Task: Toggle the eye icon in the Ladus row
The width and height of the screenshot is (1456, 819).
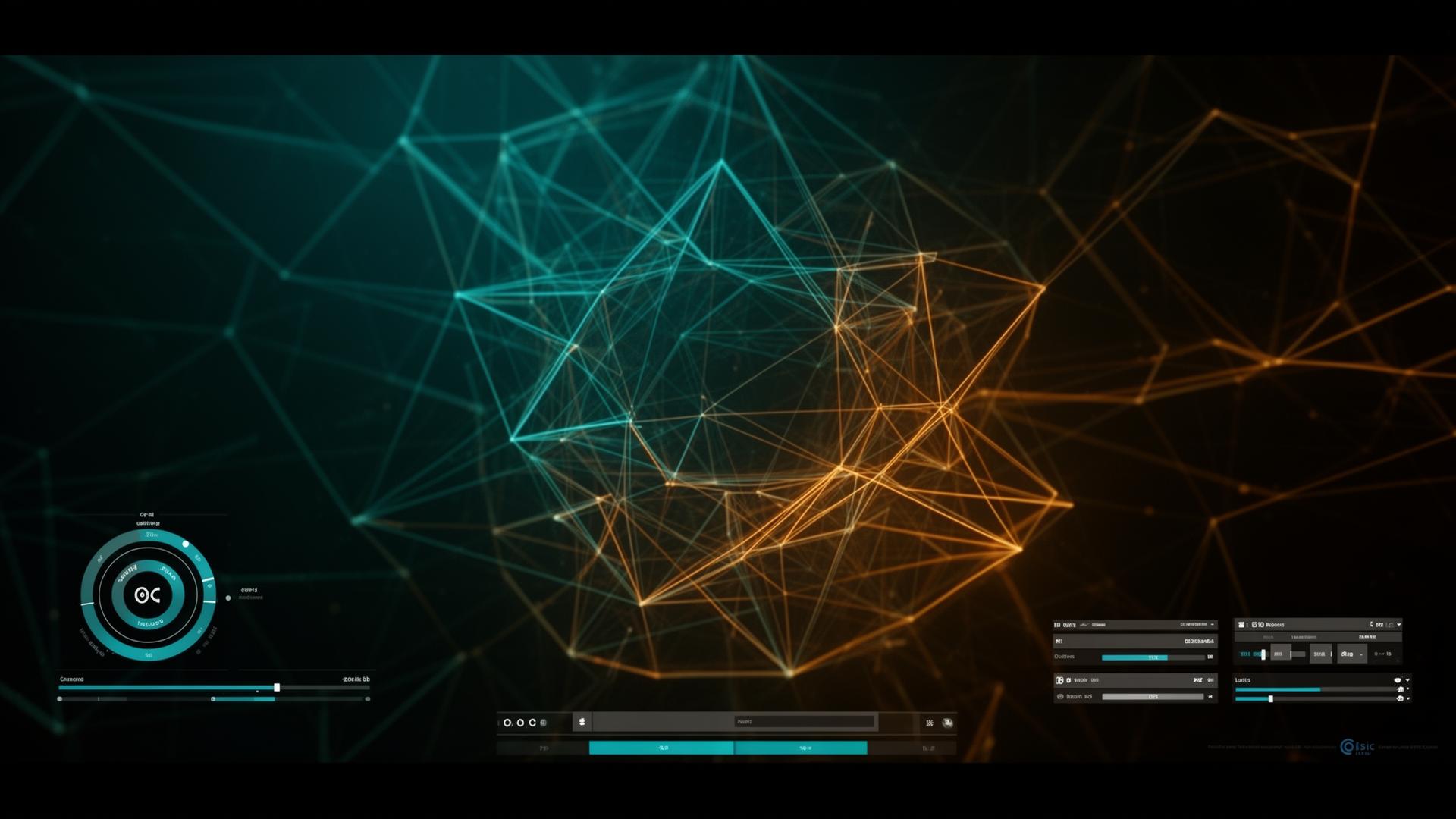Action: (1398, 680)
